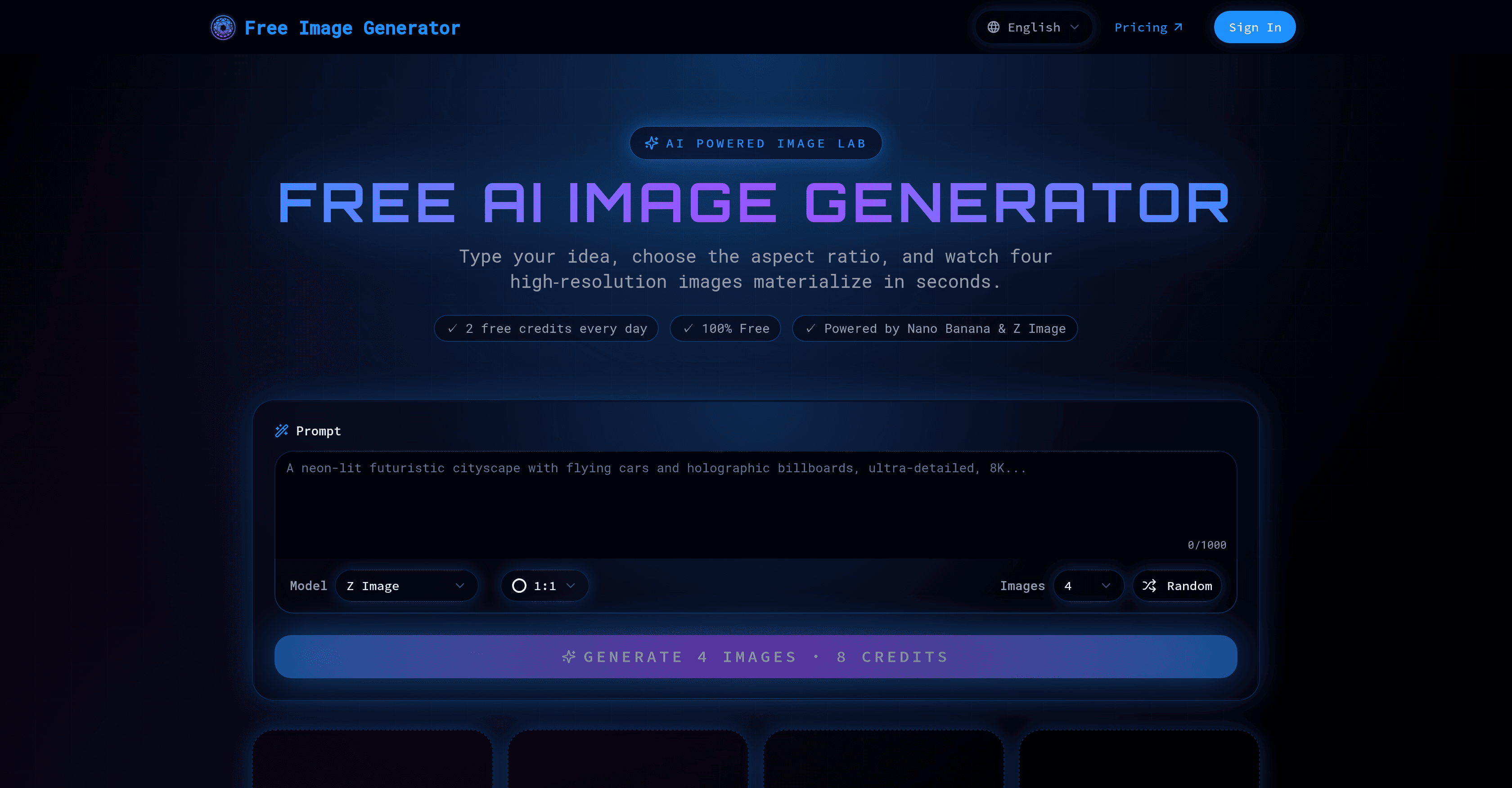Expand the Images count dropdown set to 4
Viewport: 1512px width, 788px height.
tap(1088, 585)
